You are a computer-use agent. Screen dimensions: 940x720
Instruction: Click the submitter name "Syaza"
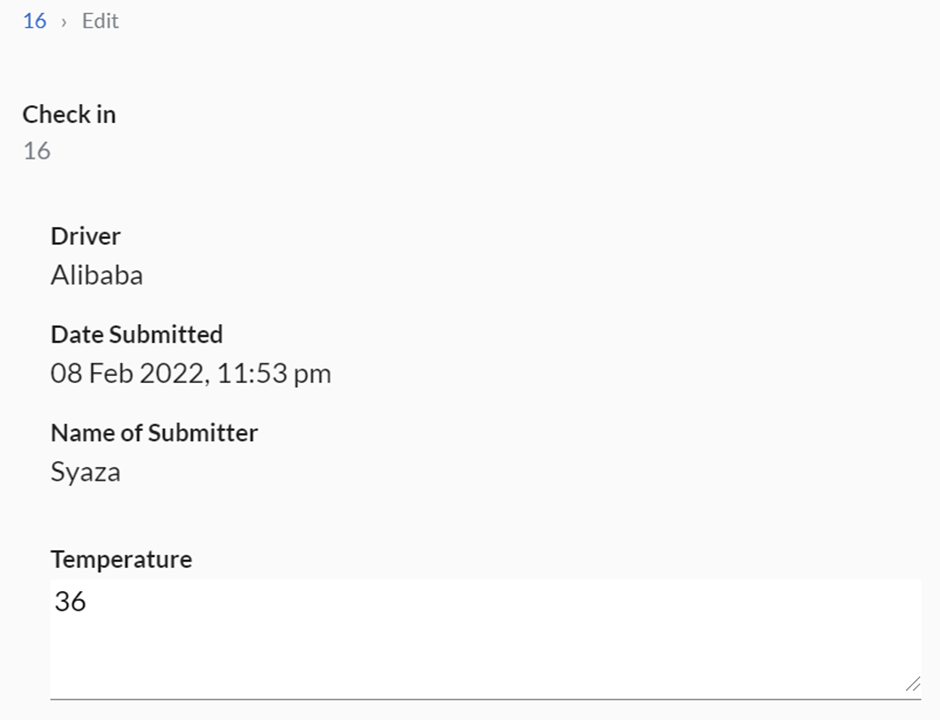tap(85, 472)
